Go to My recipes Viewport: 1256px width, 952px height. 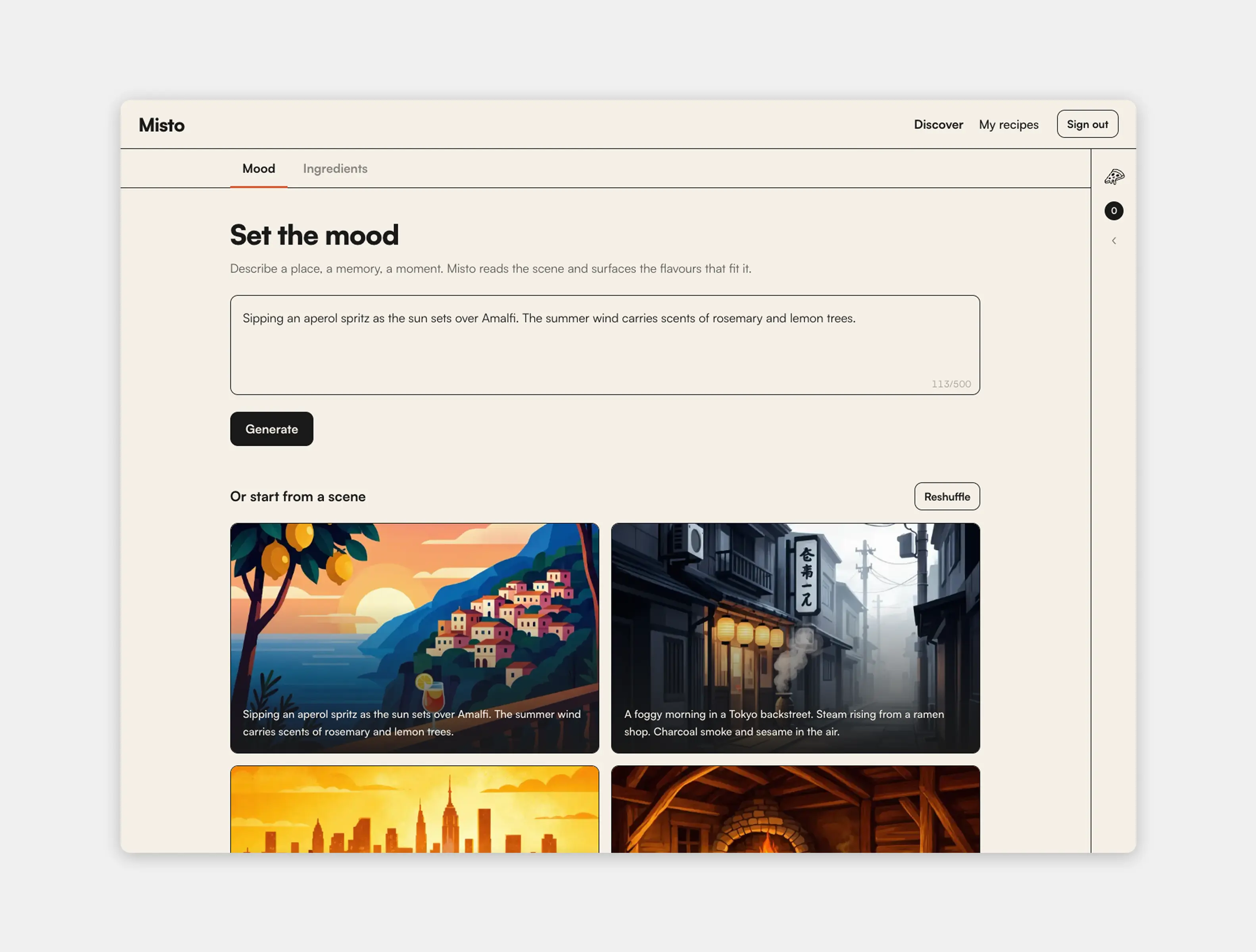1008,124
